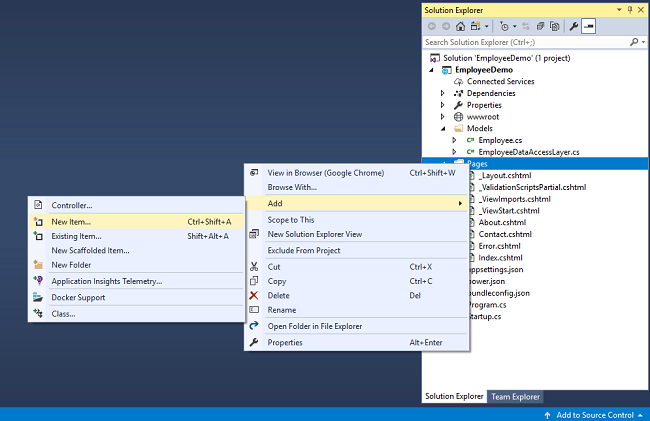Select Index.cshtml file
The width and height of the screenshot is (650, 421).
click(500, 258)
